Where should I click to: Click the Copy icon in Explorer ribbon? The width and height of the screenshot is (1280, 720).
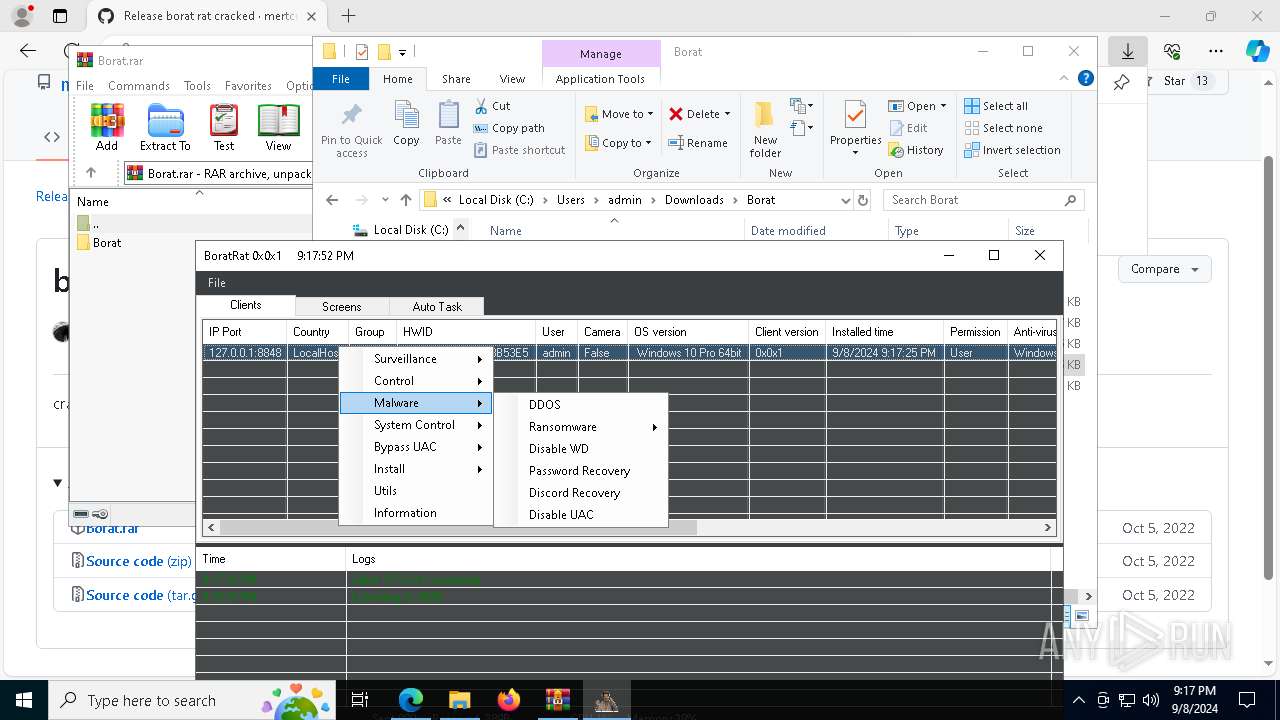point(406,124)
